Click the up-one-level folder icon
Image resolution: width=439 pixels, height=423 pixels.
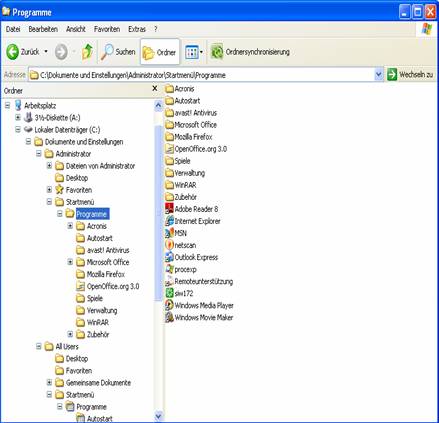click(x=87, y=52)
